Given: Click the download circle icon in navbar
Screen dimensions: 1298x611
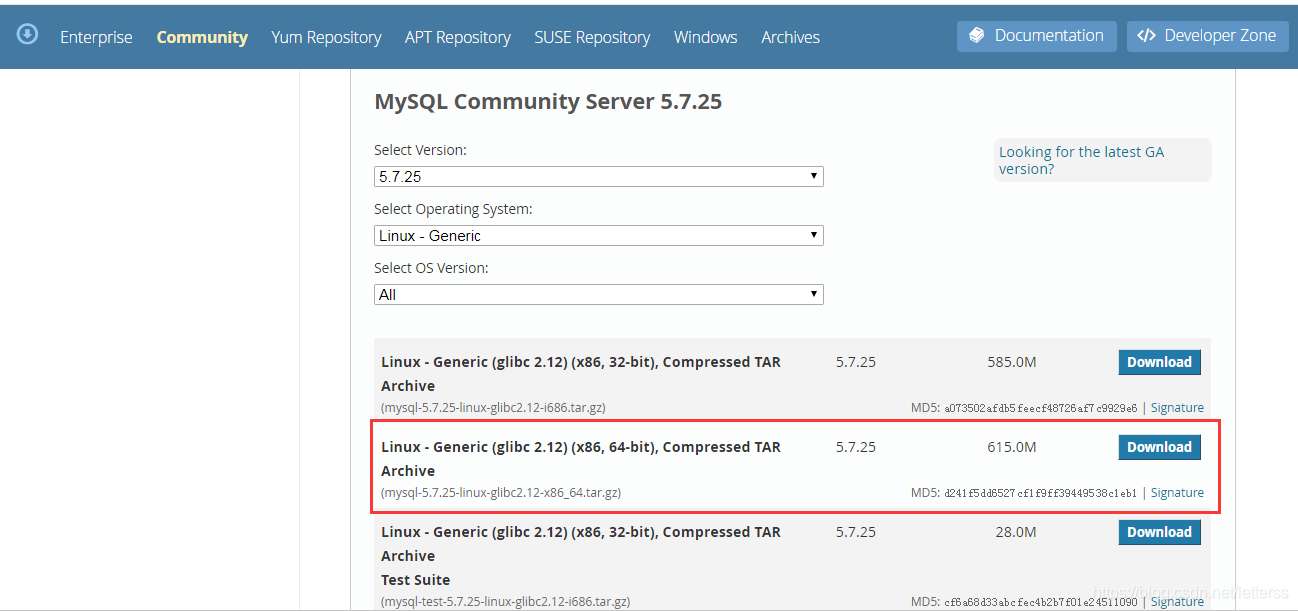Looking at the screenshot, I should pos(28,35).
